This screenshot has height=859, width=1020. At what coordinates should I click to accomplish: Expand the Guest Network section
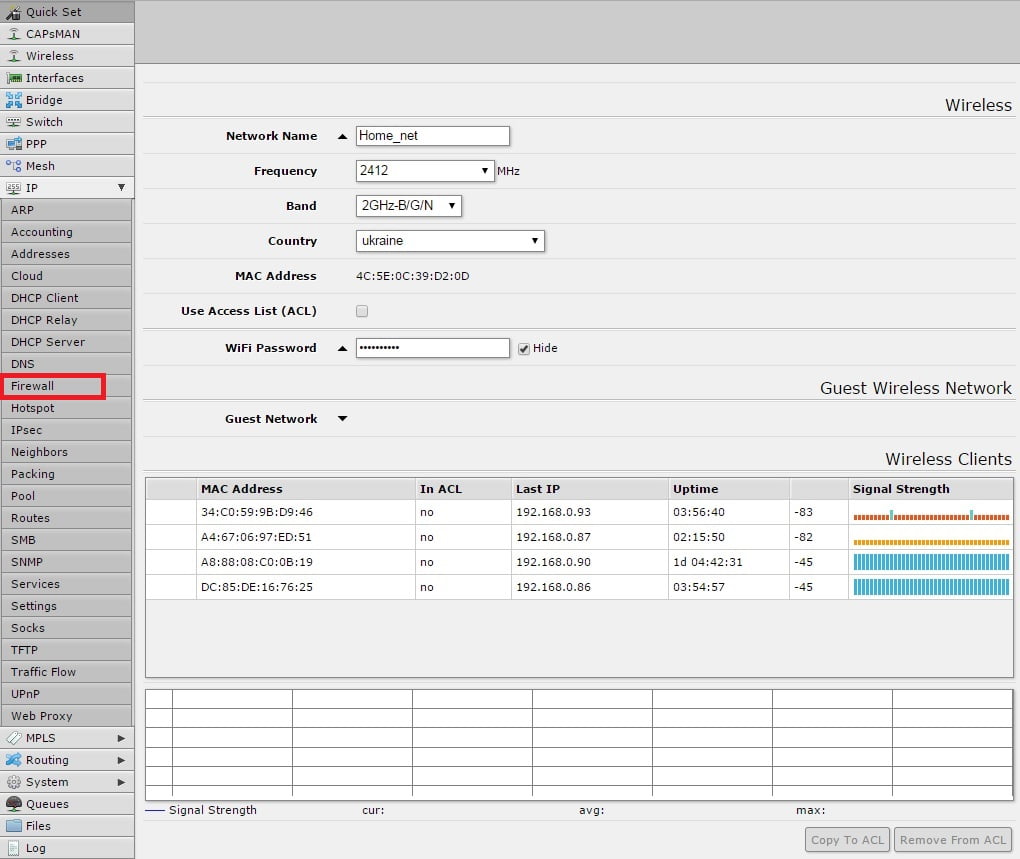tap(342, 419)
